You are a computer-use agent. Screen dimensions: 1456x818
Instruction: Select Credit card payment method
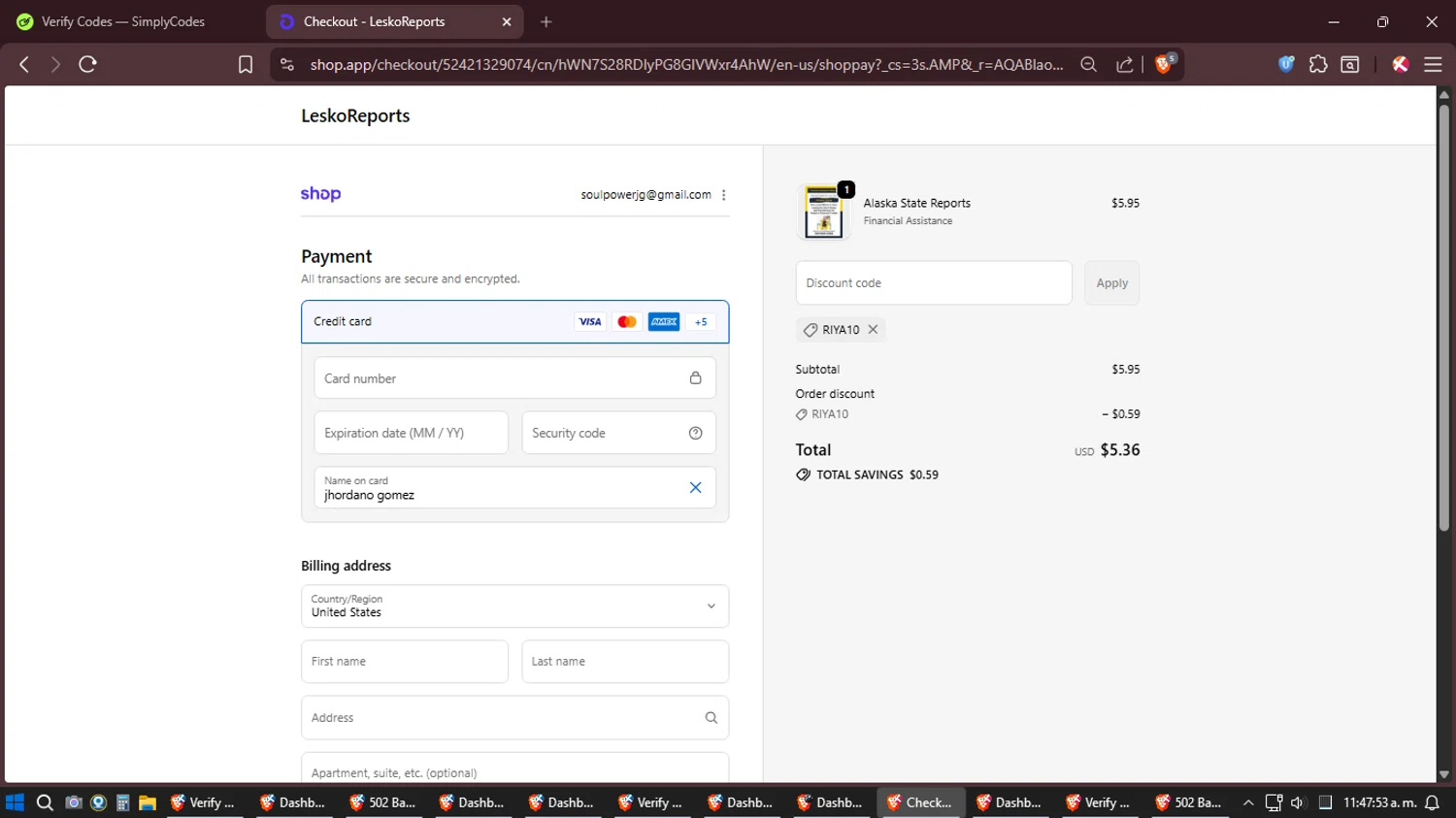tap(514, 321)
